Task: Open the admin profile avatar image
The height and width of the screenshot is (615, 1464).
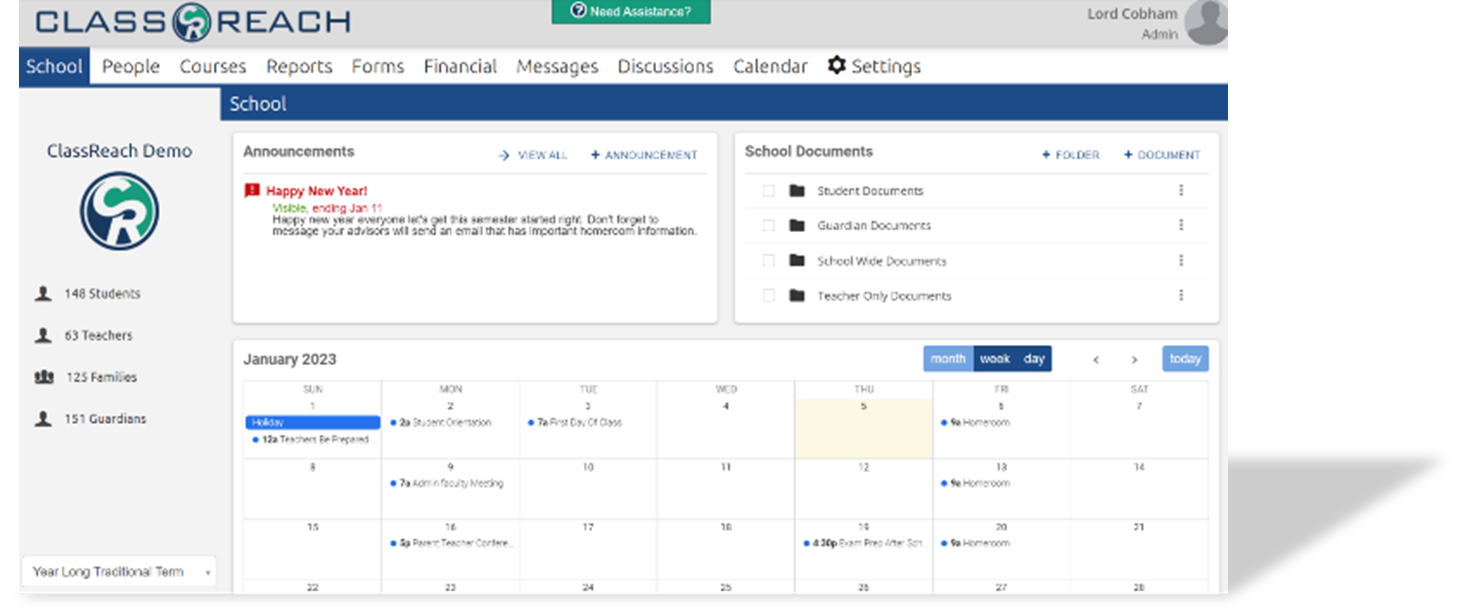Action: [1206, 22]
